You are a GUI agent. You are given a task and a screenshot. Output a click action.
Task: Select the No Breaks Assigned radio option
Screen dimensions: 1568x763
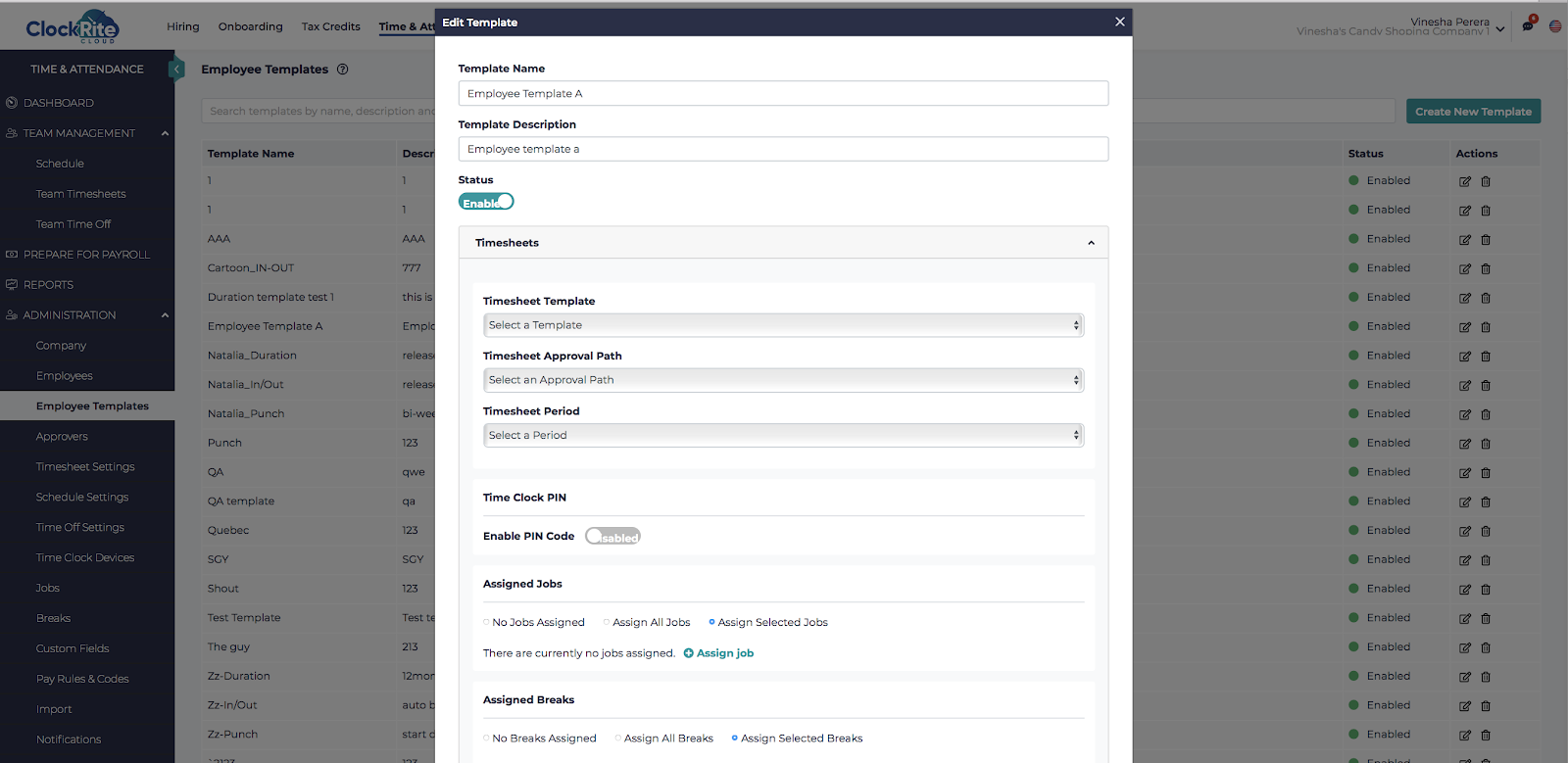click(487, 739)
